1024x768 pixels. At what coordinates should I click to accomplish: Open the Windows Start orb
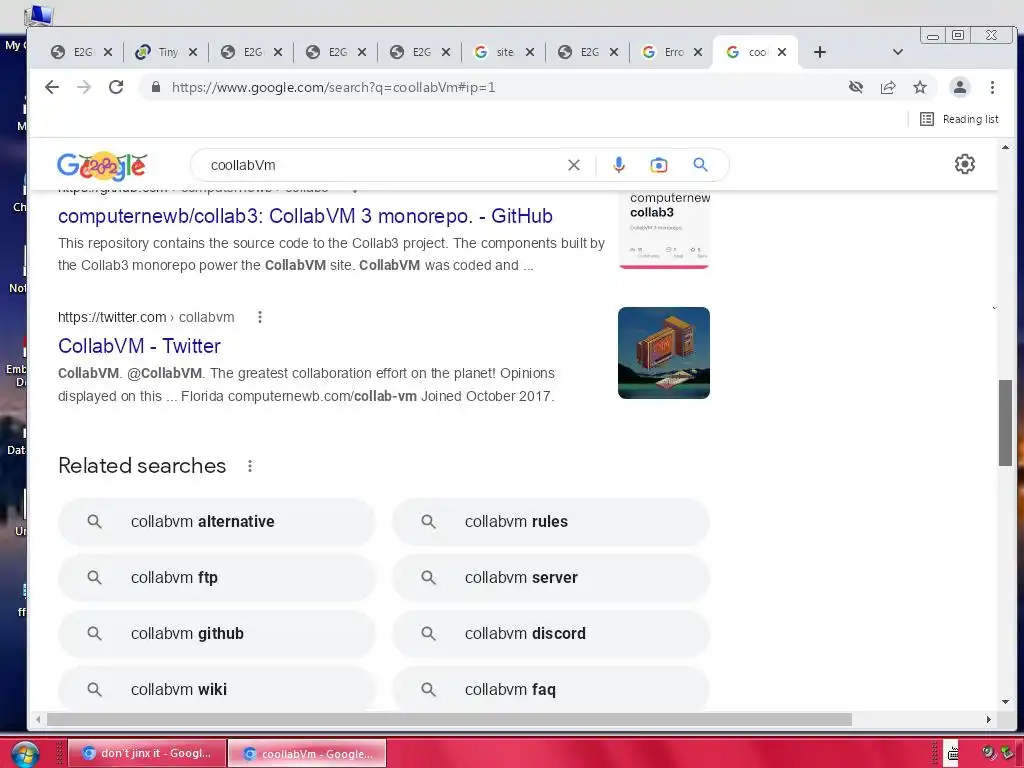(25, 754)
